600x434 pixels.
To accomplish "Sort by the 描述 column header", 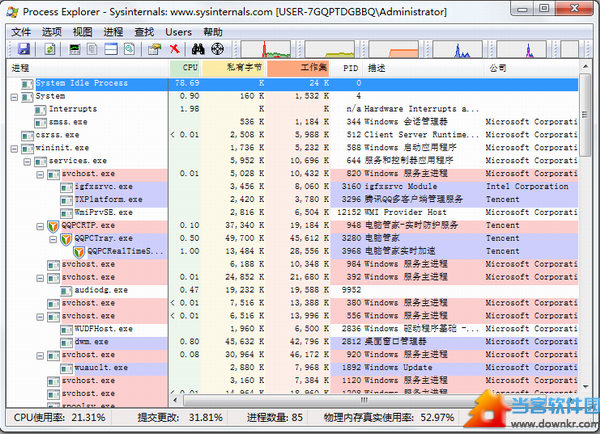I will tap(423, 68).
